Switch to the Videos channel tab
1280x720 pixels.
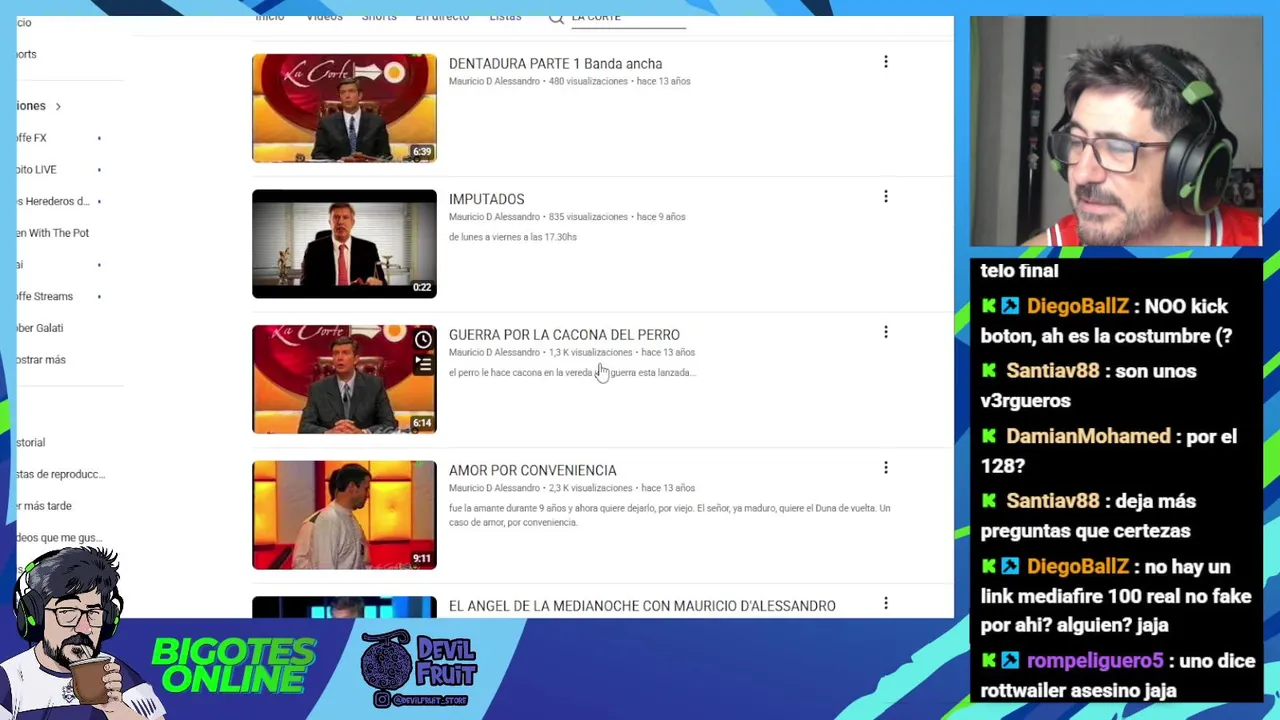point(324,18)
